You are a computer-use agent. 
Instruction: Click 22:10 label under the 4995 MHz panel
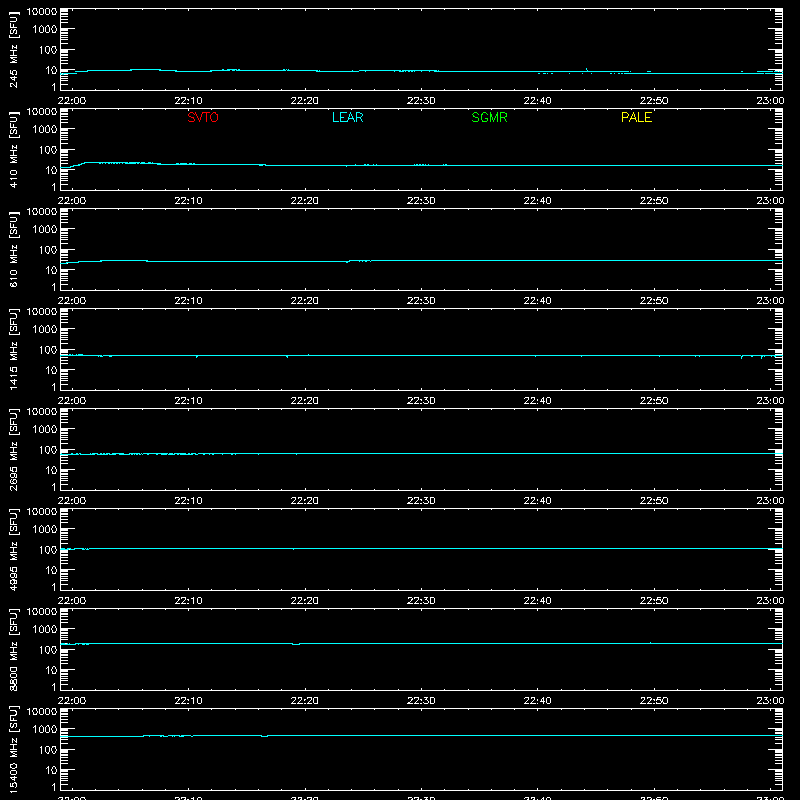pos(188,601)
